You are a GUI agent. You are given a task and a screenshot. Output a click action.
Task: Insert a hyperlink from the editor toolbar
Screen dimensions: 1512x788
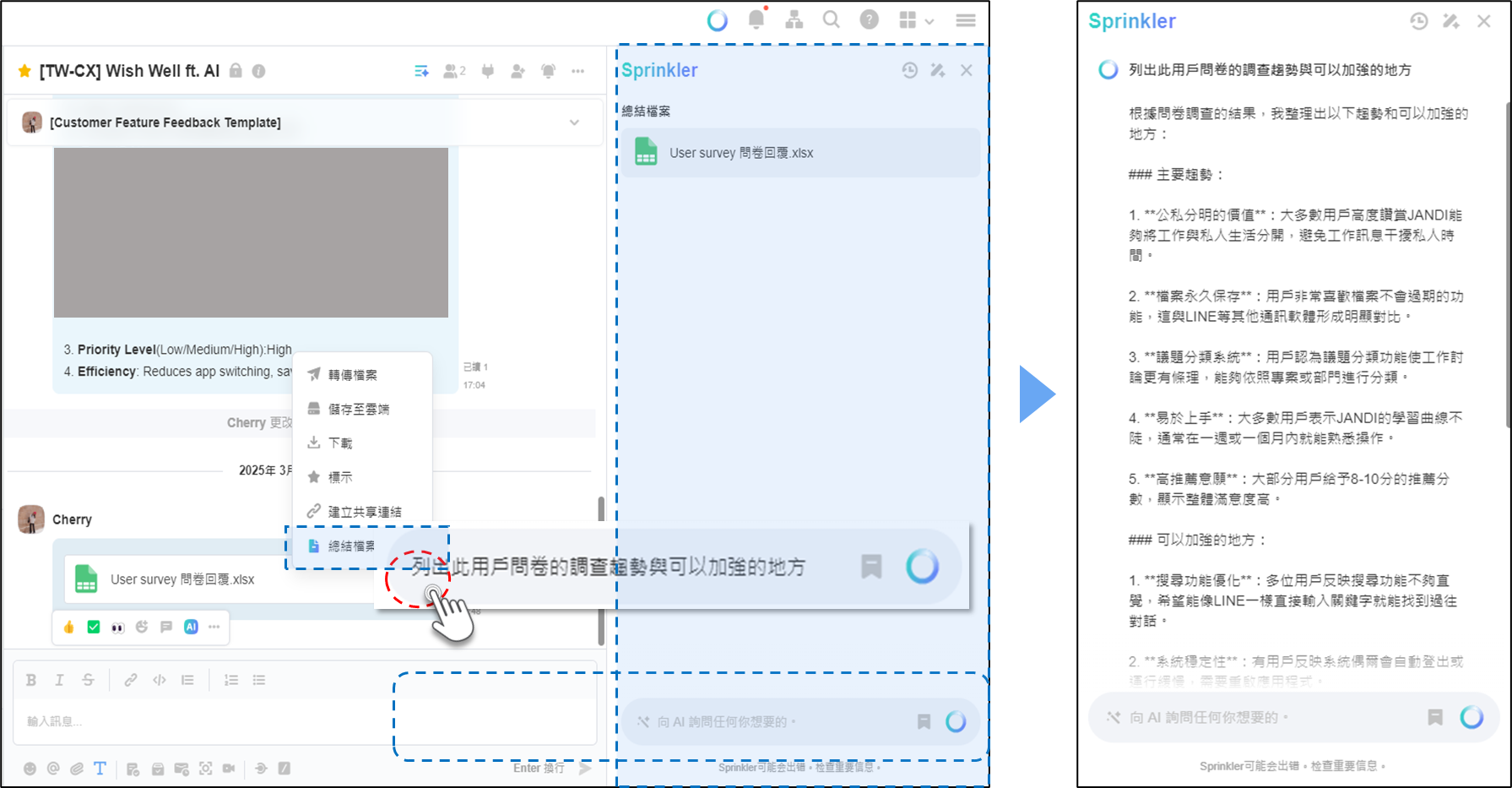pos(131,680)
